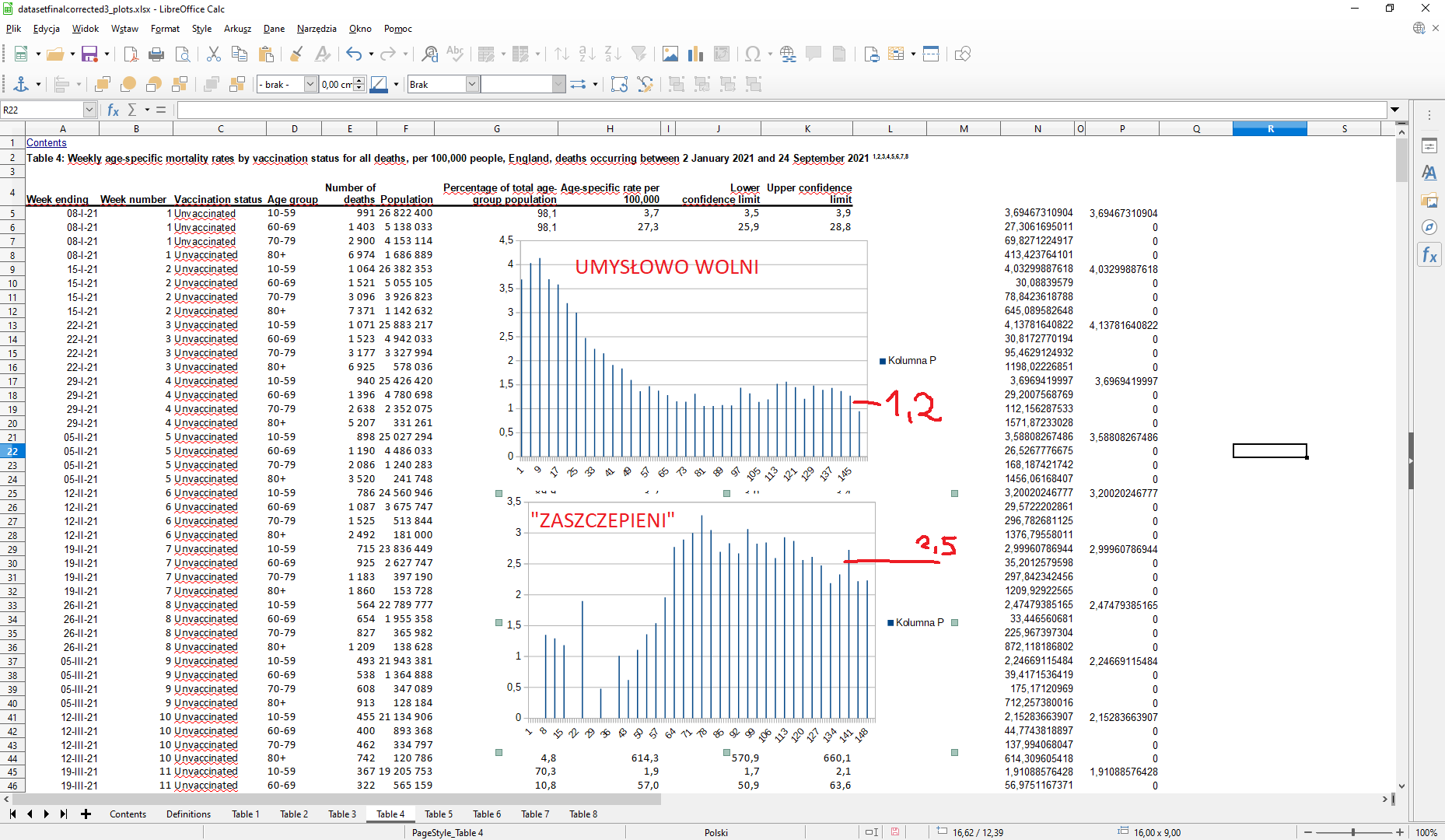Image resolution: width=1445 pixels, height=840 pixels.
Task: Open the Contents hyperlink in cell A1
Action: click(47, 142)
